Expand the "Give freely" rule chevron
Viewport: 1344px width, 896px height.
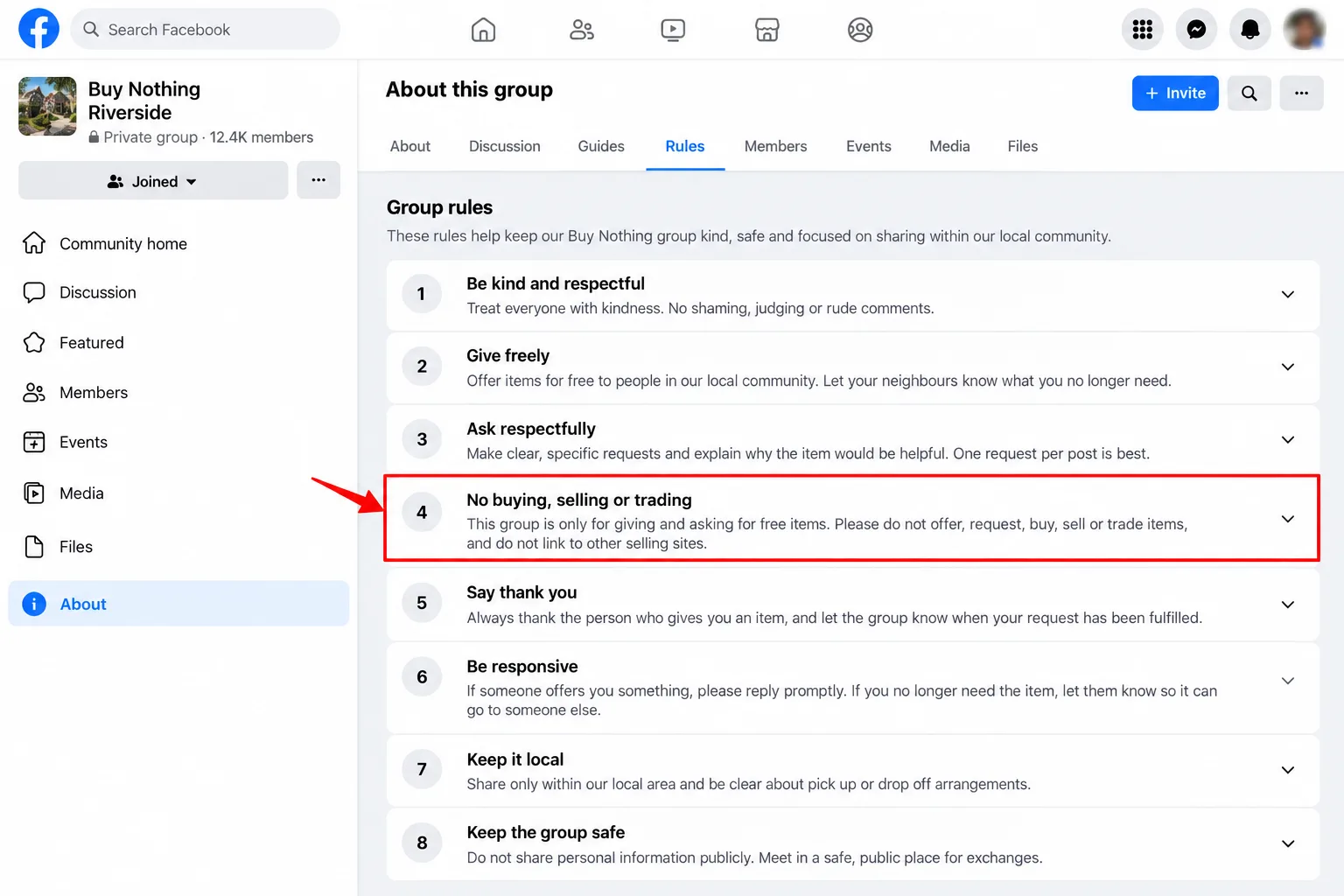click(1287, 367)
